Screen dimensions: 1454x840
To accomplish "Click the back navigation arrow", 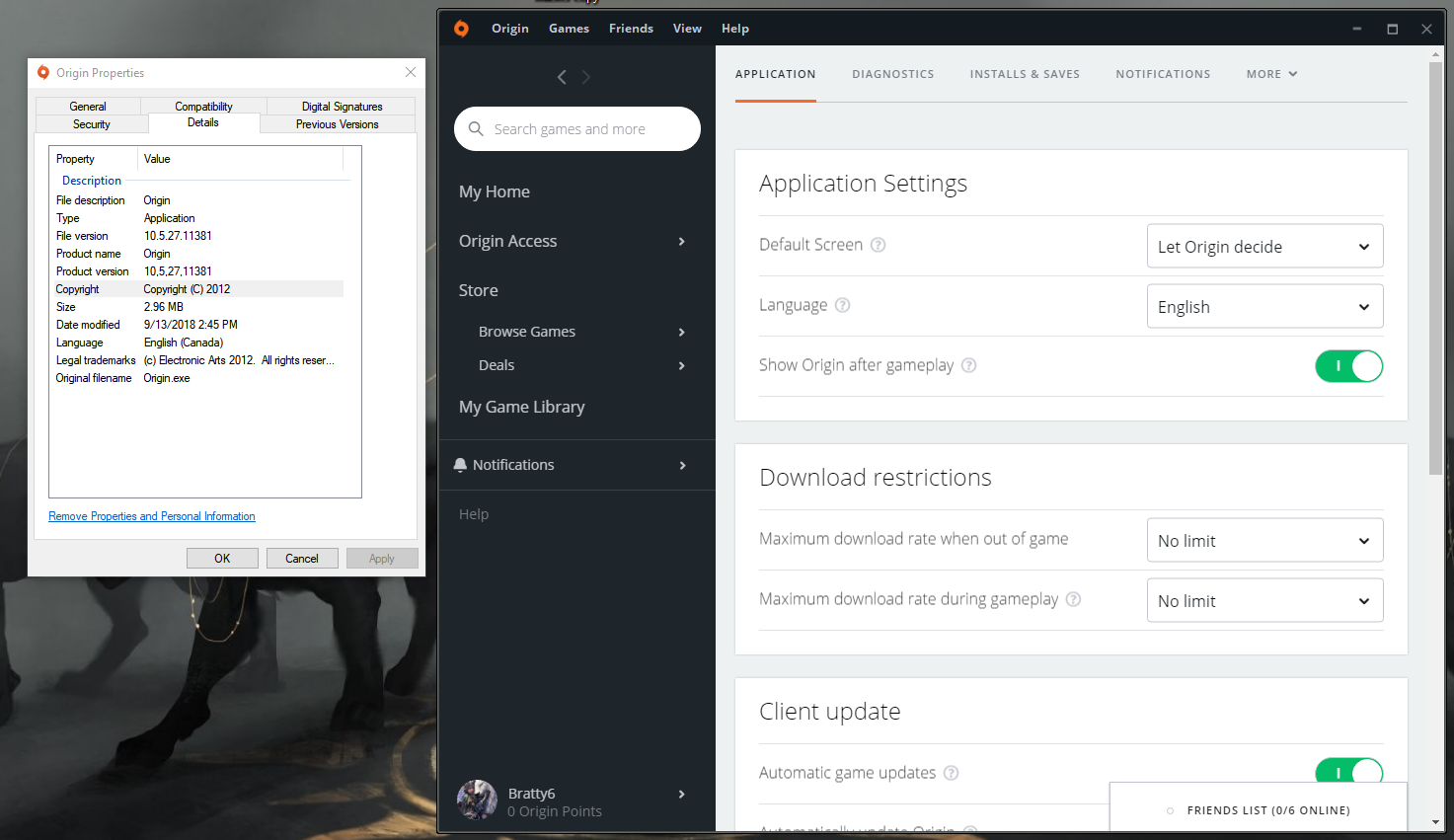I will pyautogui.click(x=562, y=77).
